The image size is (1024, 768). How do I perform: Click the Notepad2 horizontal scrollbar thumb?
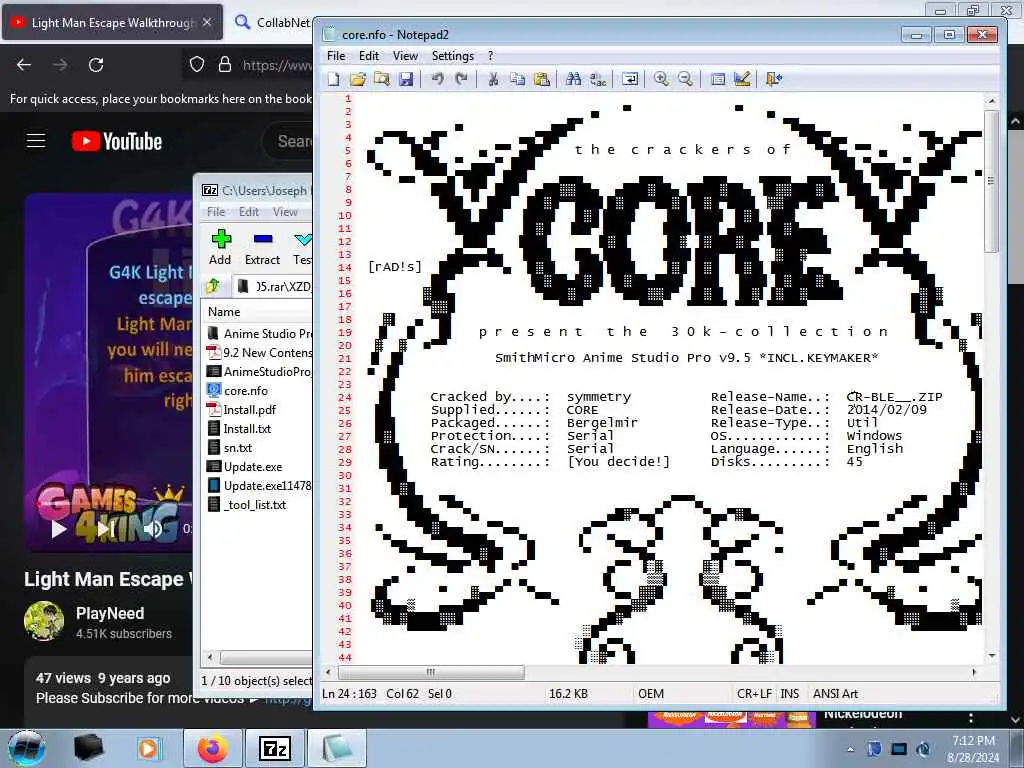coord(430,672)
